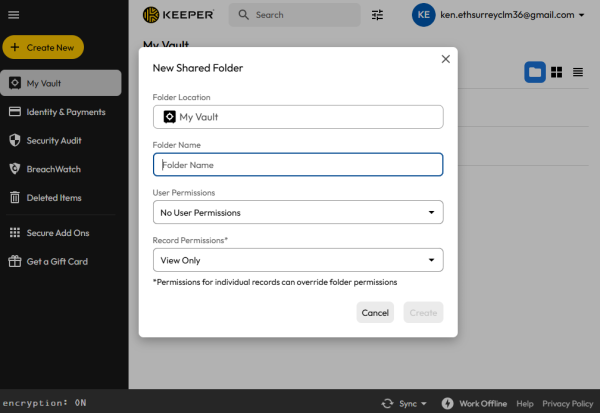Click the BreachWatch shield icon
The height and width of the screenshot is (413, 600).
point(15,169)
